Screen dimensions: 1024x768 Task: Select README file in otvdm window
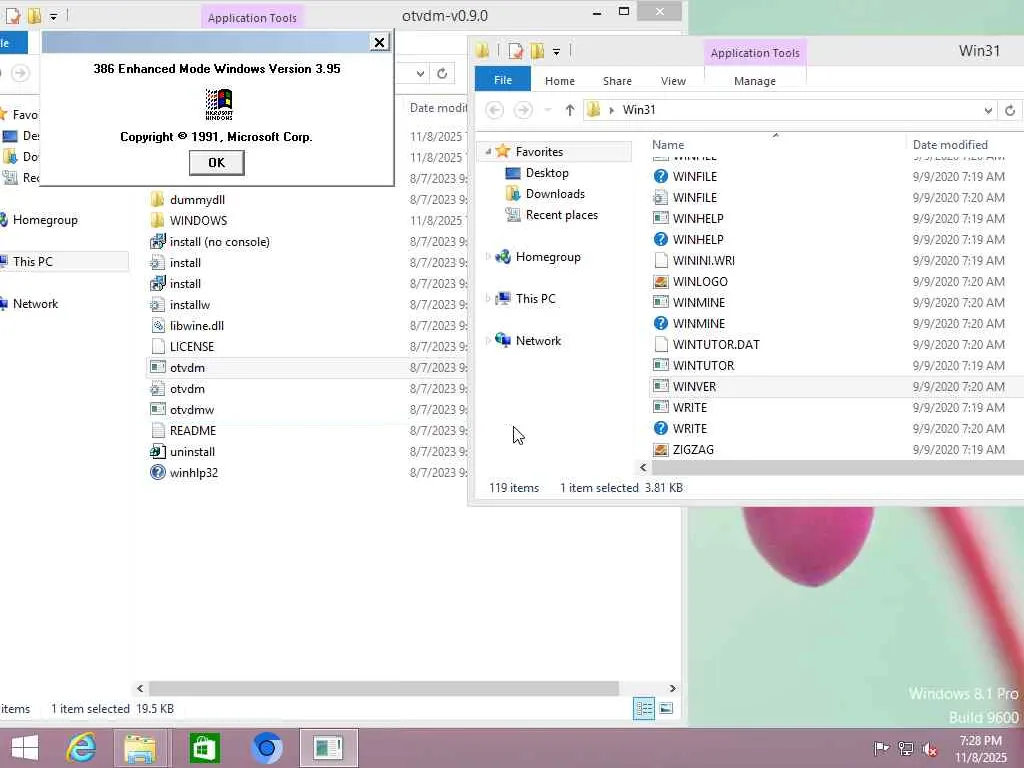tap(193, 430)
